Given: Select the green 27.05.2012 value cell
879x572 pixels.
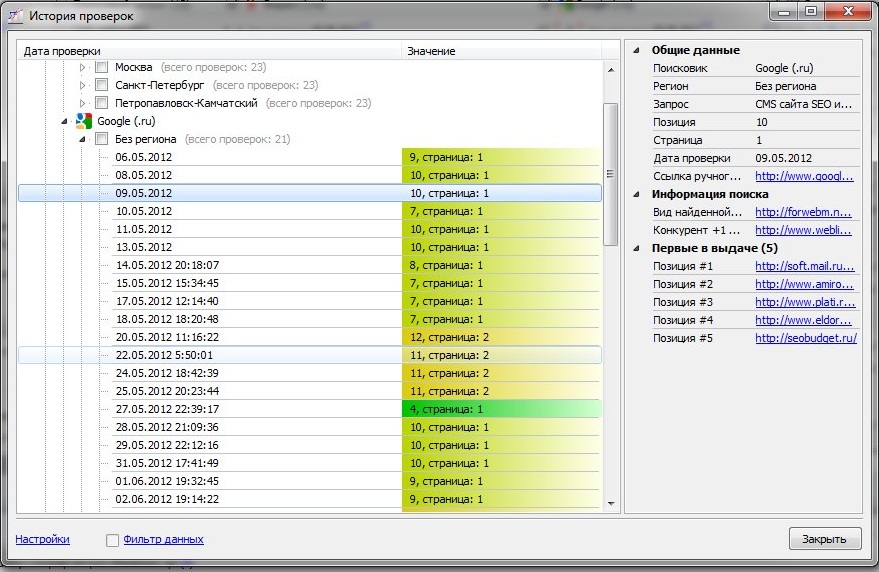Looking at the screenshot, I should click(501, 409).
